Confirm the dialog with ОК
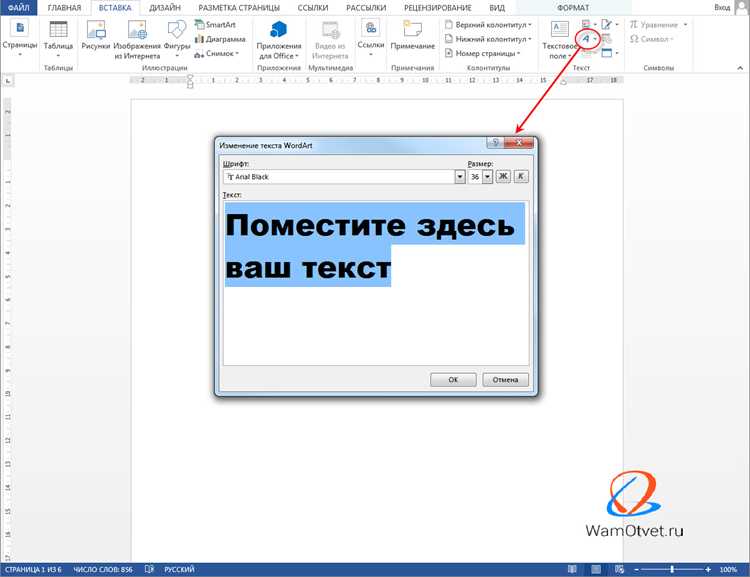This screenshot has width=750, height=577. (x=453, y=379)
